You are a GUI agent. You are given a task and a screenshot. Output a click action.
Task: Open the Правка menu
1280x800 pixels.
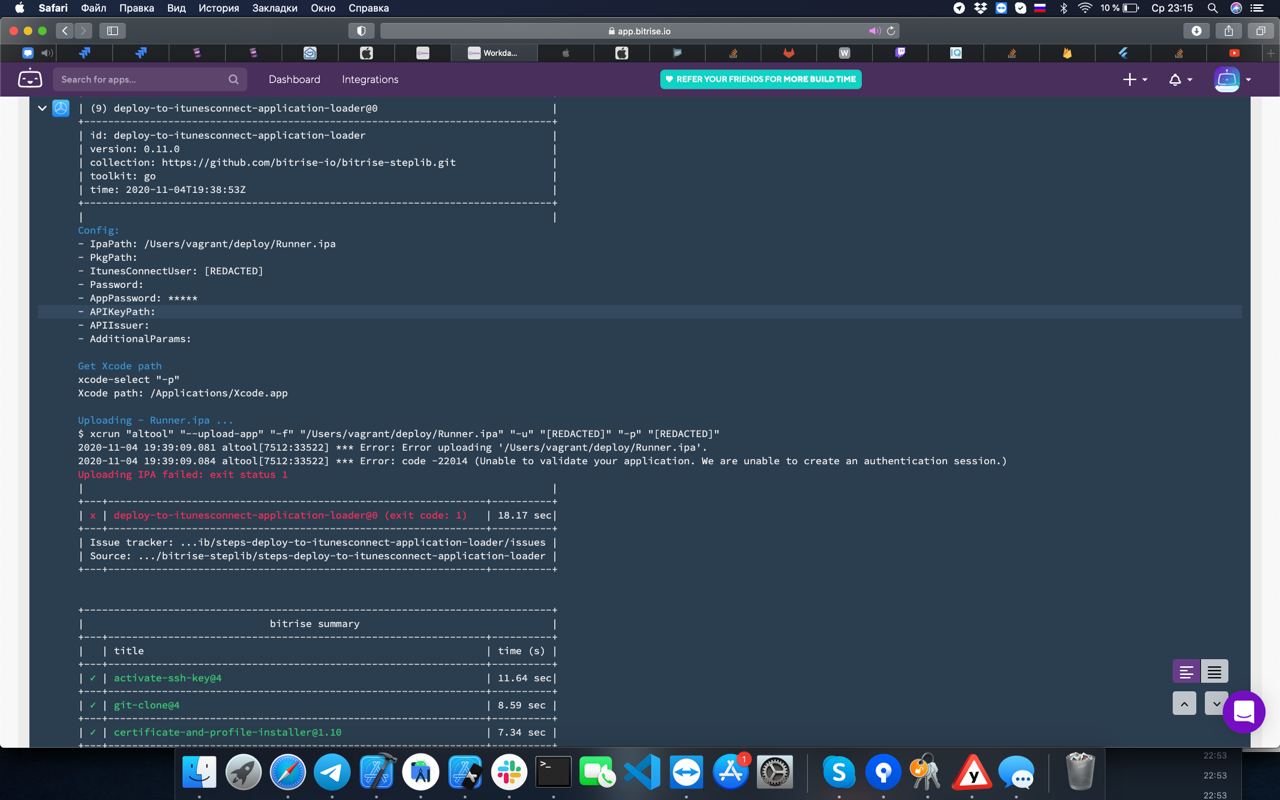[137, 8]
